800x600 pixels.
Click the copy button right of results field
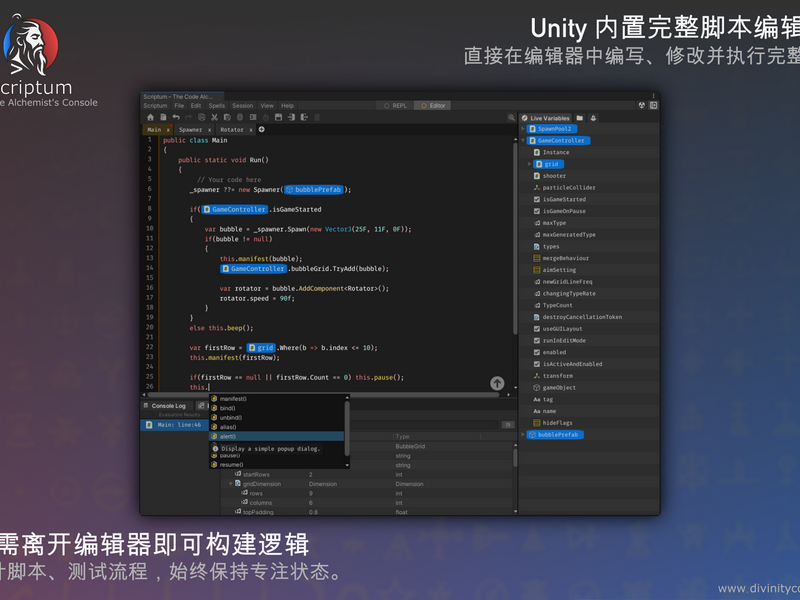click(x=508, y=424)
